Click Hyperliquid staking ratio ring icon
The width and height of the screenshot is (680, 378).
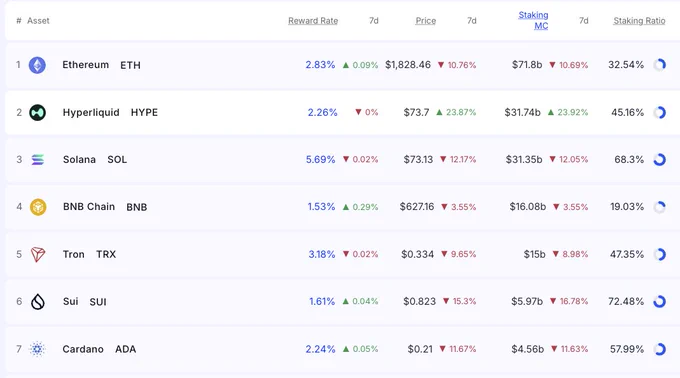660,112
